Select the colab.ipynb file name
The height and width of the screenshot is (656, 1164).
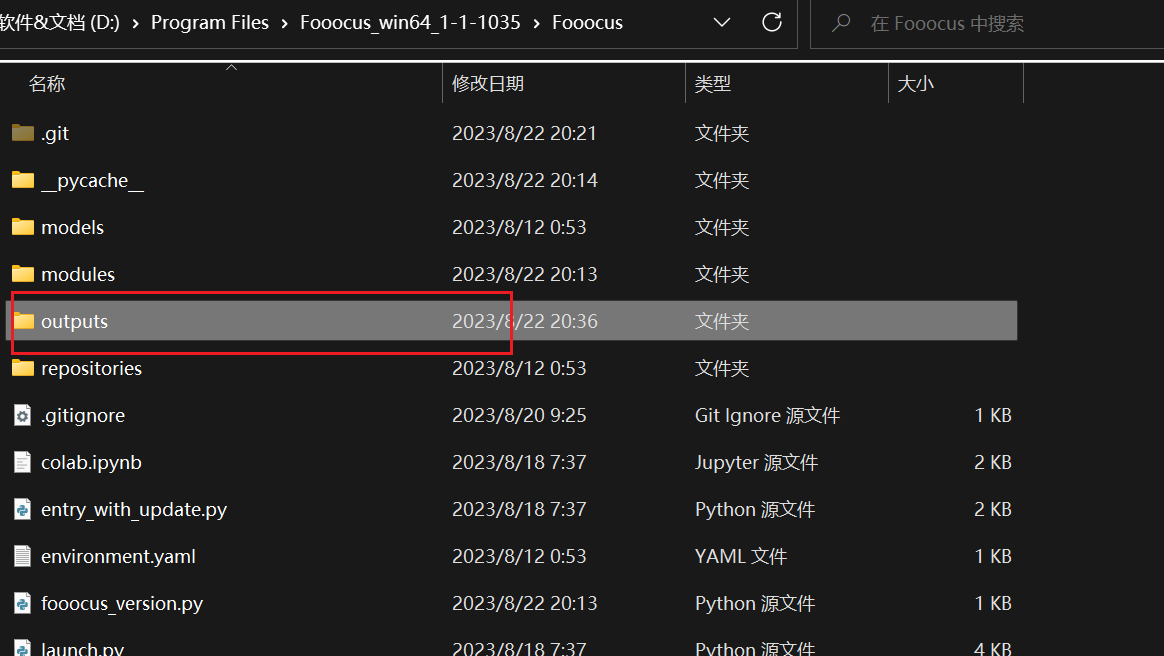[x=91, y=462]
